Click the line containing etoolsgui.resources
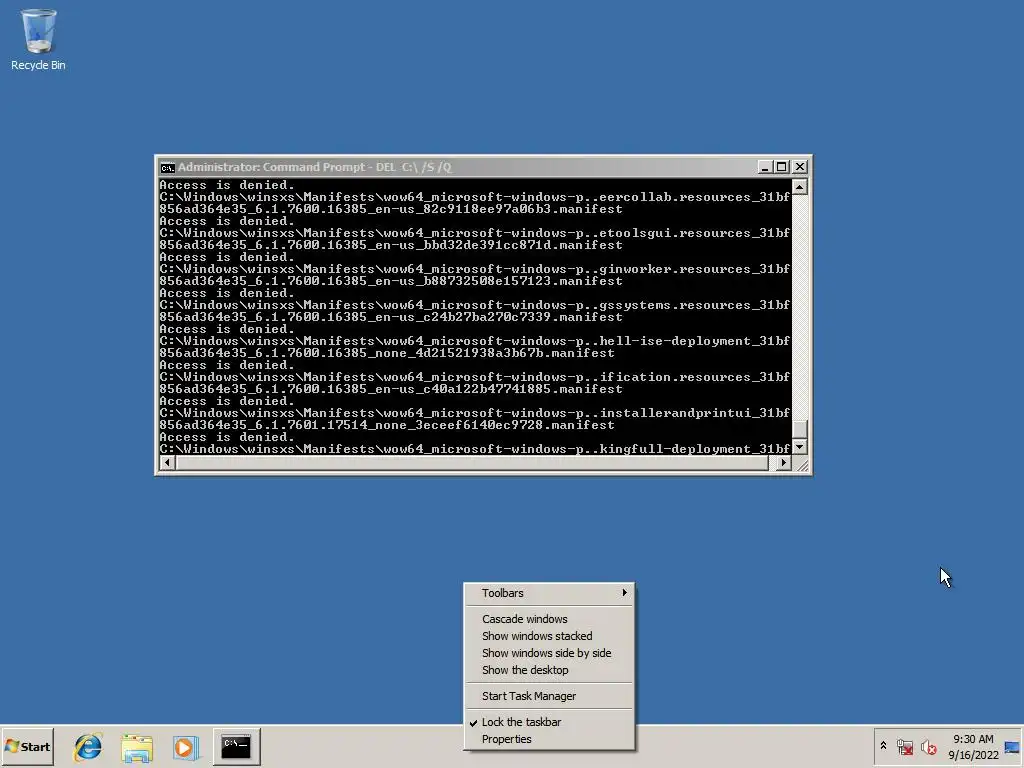This screenshot has width=1024, height=768. (474, 233)
